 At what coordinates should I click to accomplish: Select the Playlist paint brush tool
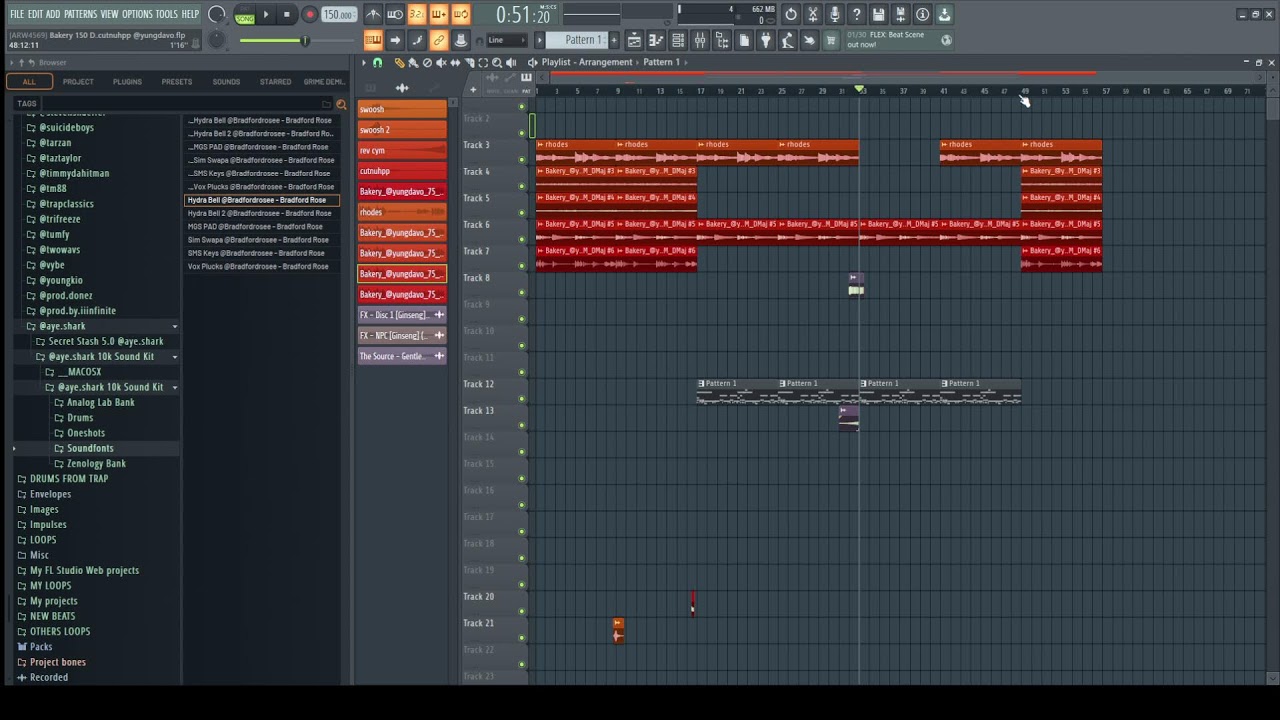(413, 63)
